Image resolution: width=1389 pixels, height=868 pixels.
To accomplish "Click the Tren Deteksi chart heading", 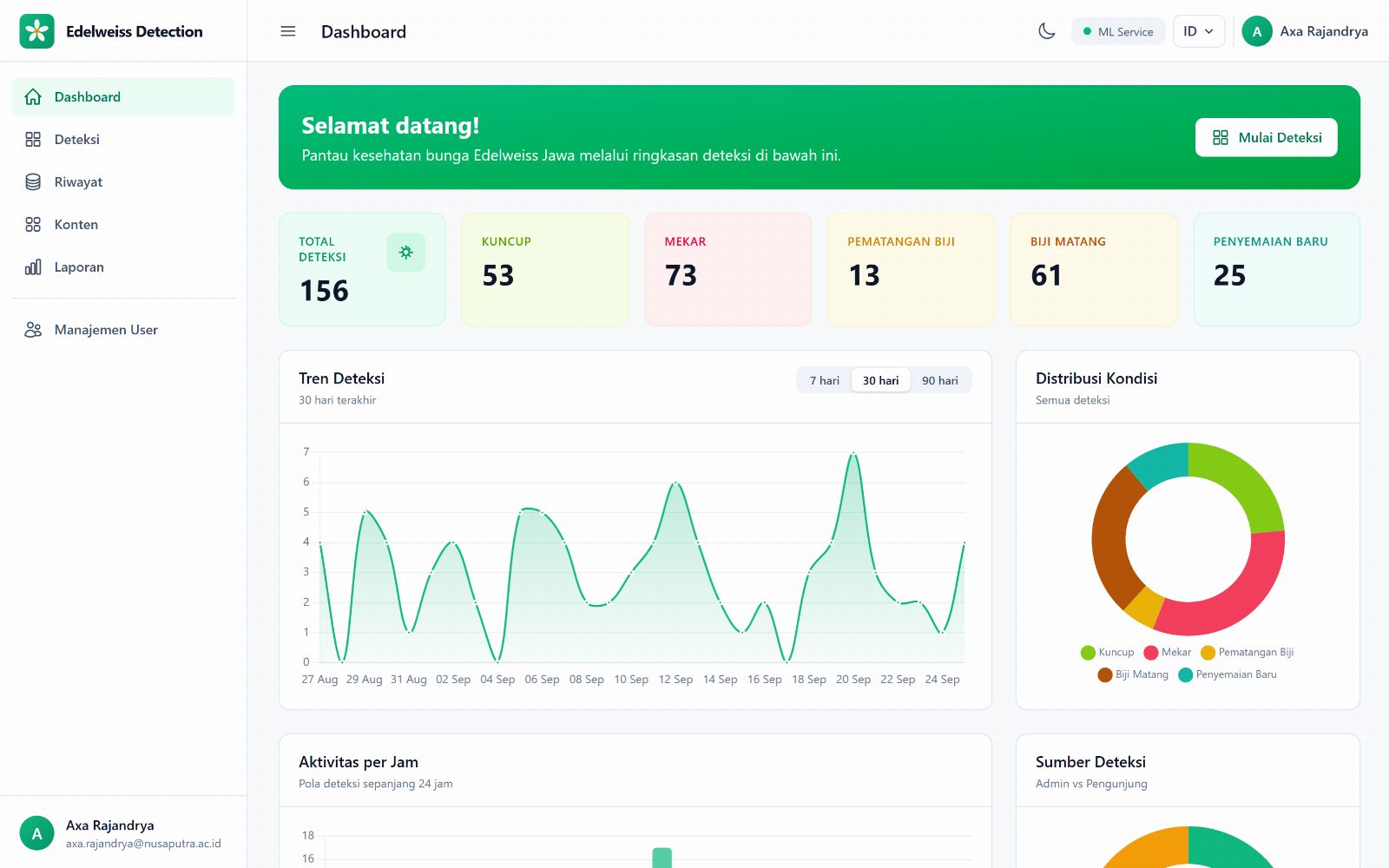I will [341, 378].
